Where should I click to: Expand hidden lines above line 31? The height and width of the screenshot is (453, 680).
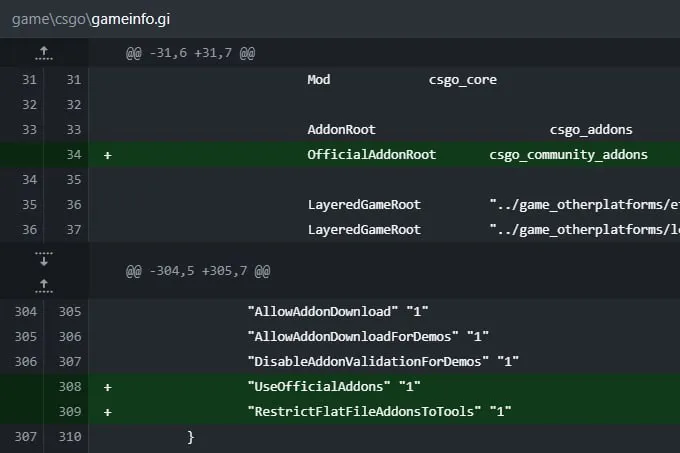pos(44,53)
